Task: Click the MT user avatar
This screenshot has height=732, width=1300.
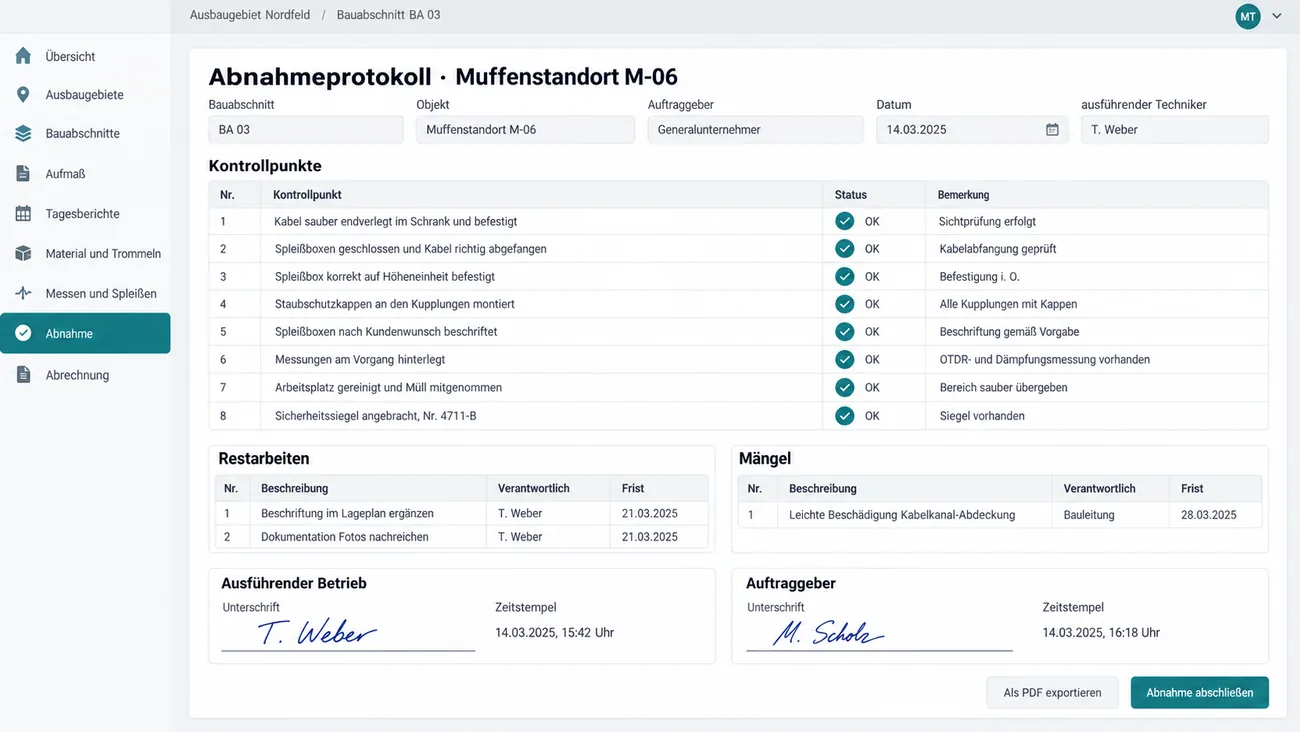Action: click(1248, 16)
